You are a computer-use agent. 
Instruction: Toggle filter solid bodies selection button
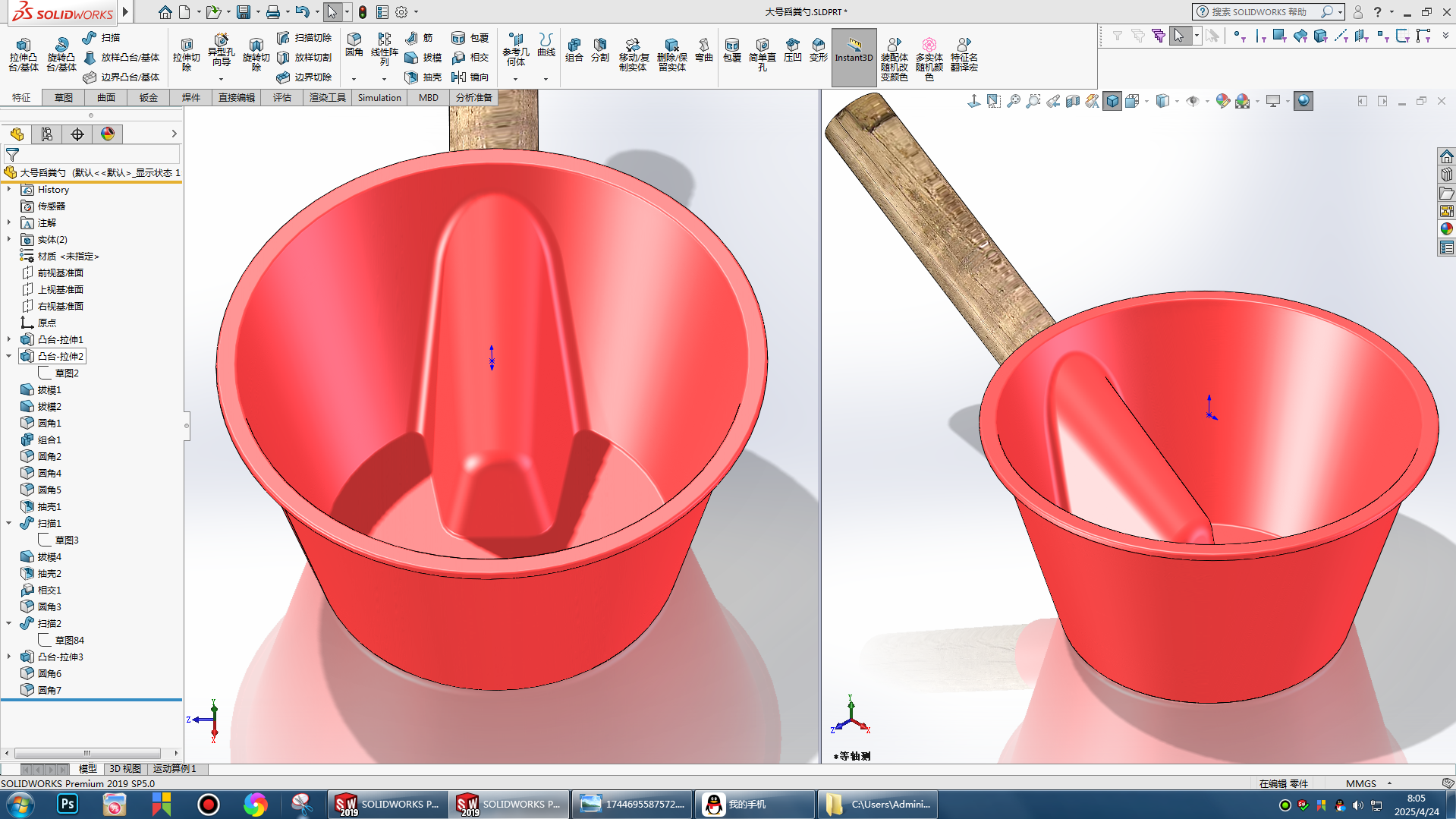(x=1320, y=36)
